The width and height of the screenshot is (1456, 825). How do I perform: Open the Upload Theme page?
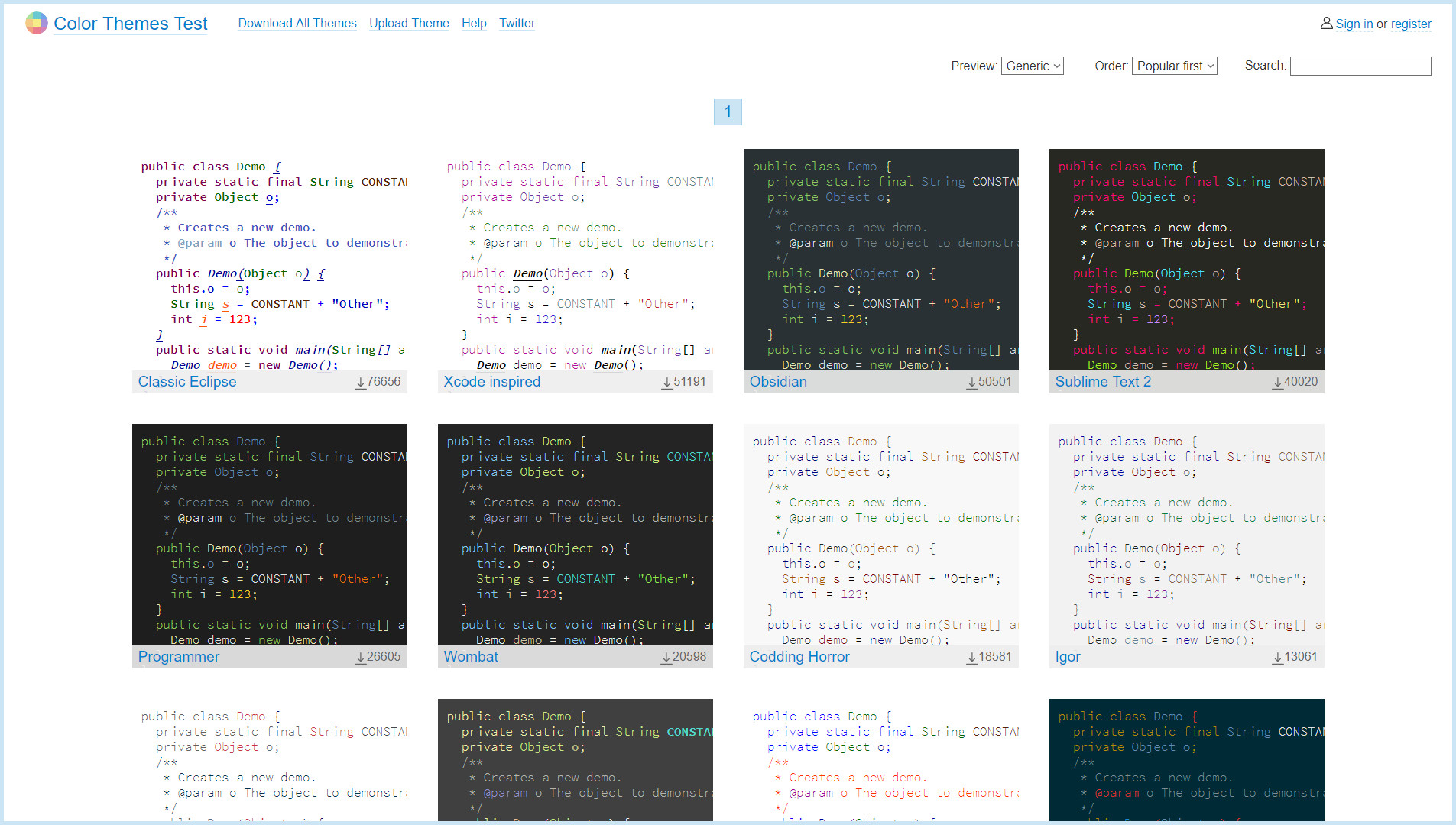pos(409,23)
